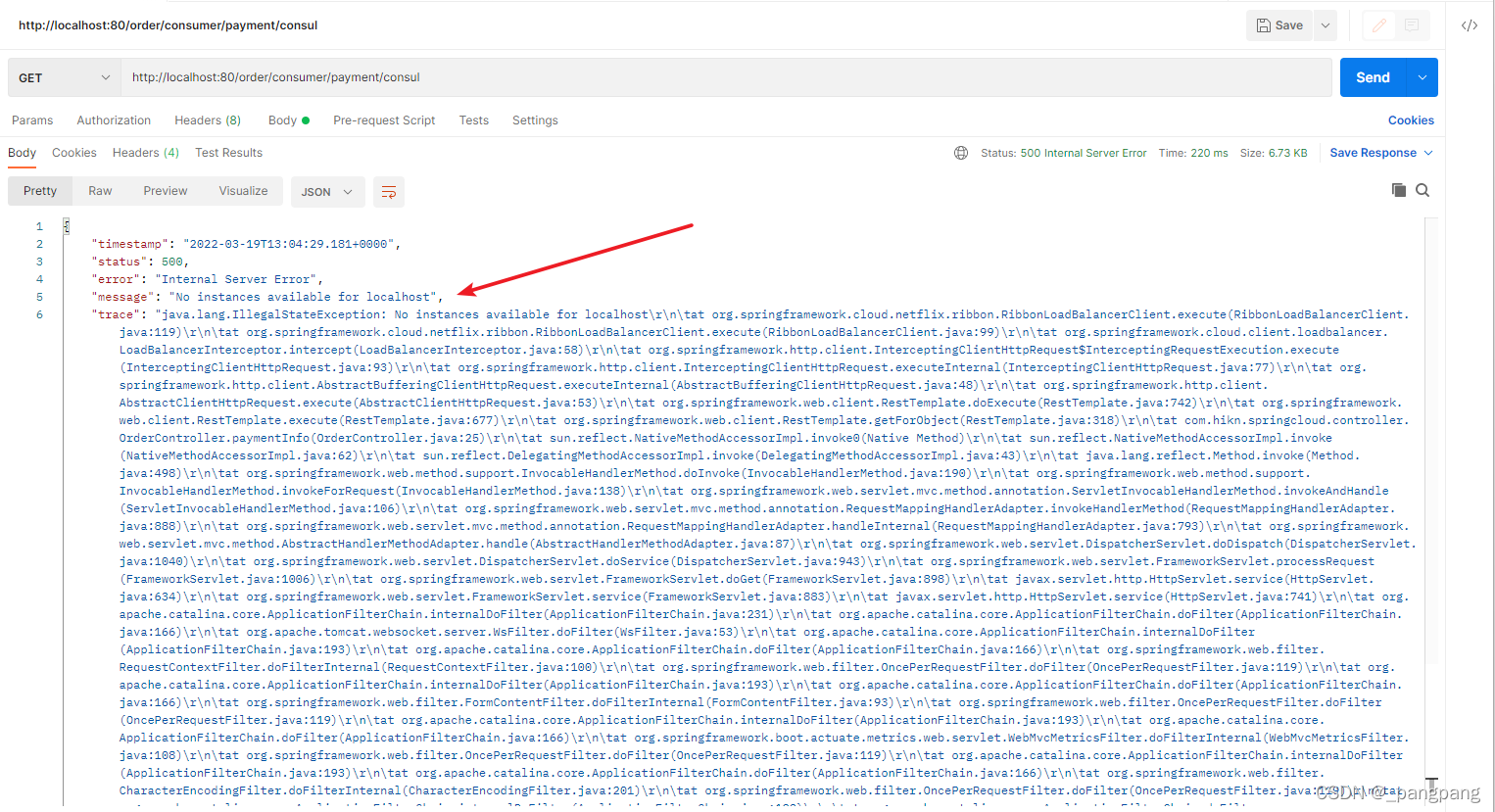Click the "error" Internal Server Error line
The height and width of the screenshot is (812, 1495).
coord(207,279)
